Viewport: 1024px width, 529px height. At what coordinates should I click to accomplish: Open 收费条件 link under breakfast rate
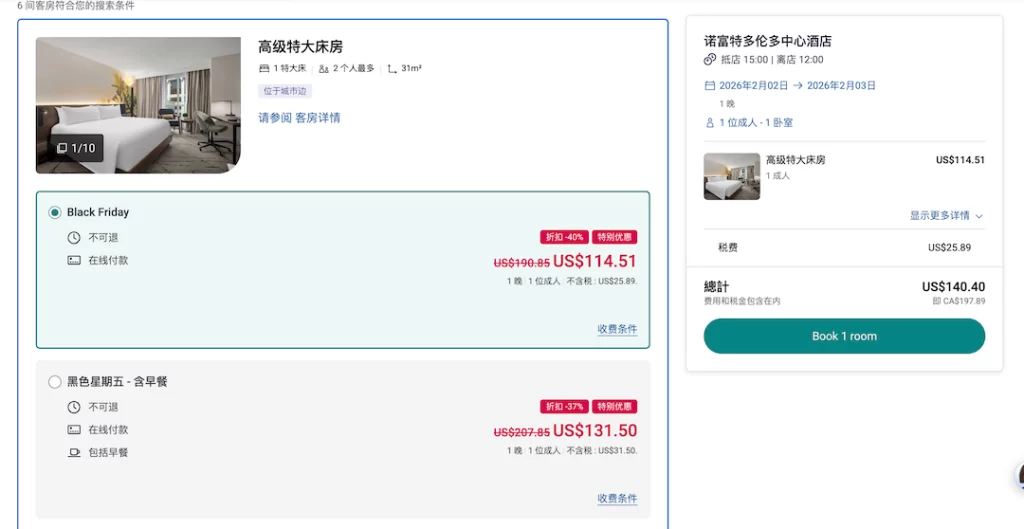point(617,498)
